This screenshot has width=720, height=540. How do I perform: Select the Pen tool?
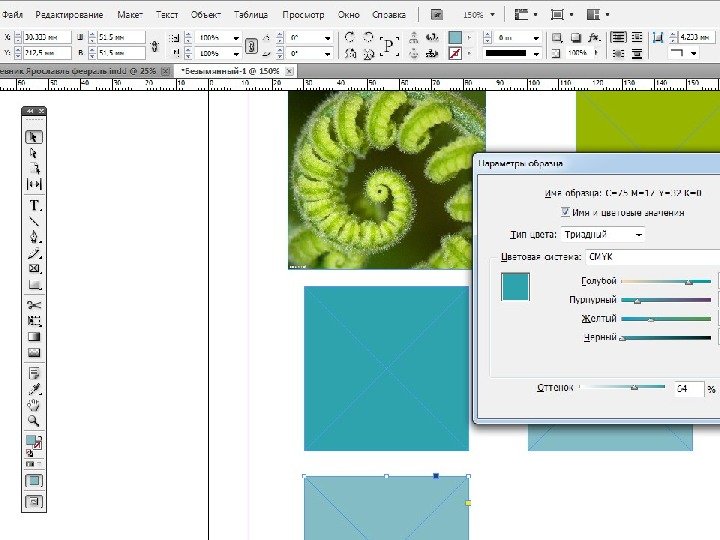(x=34, y=237)
